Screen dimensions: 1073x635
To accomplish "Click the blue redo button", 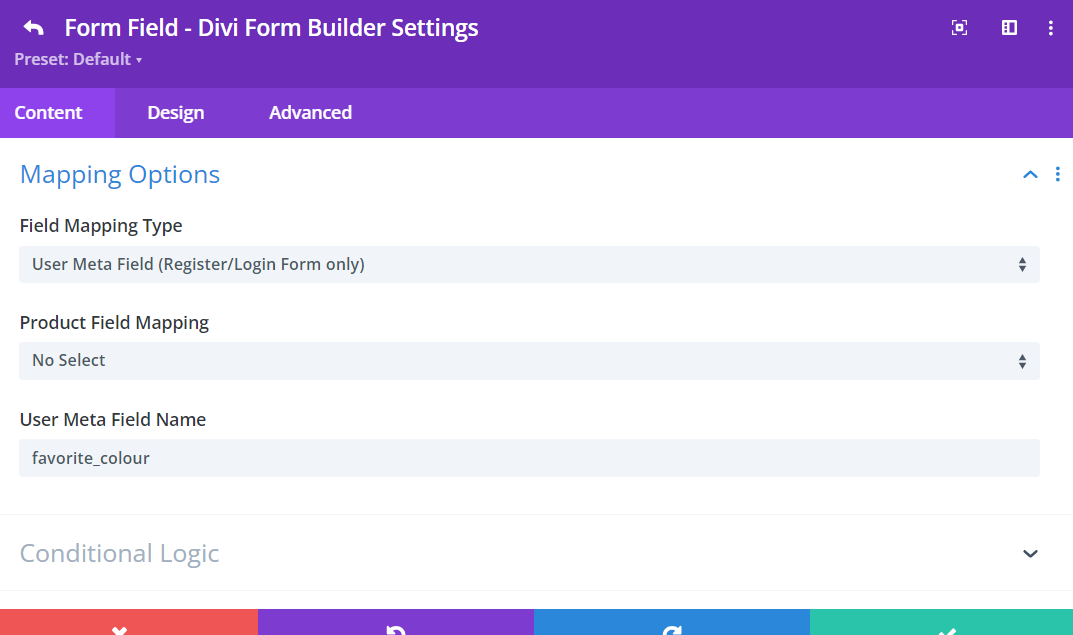I will tap(671, 624).
